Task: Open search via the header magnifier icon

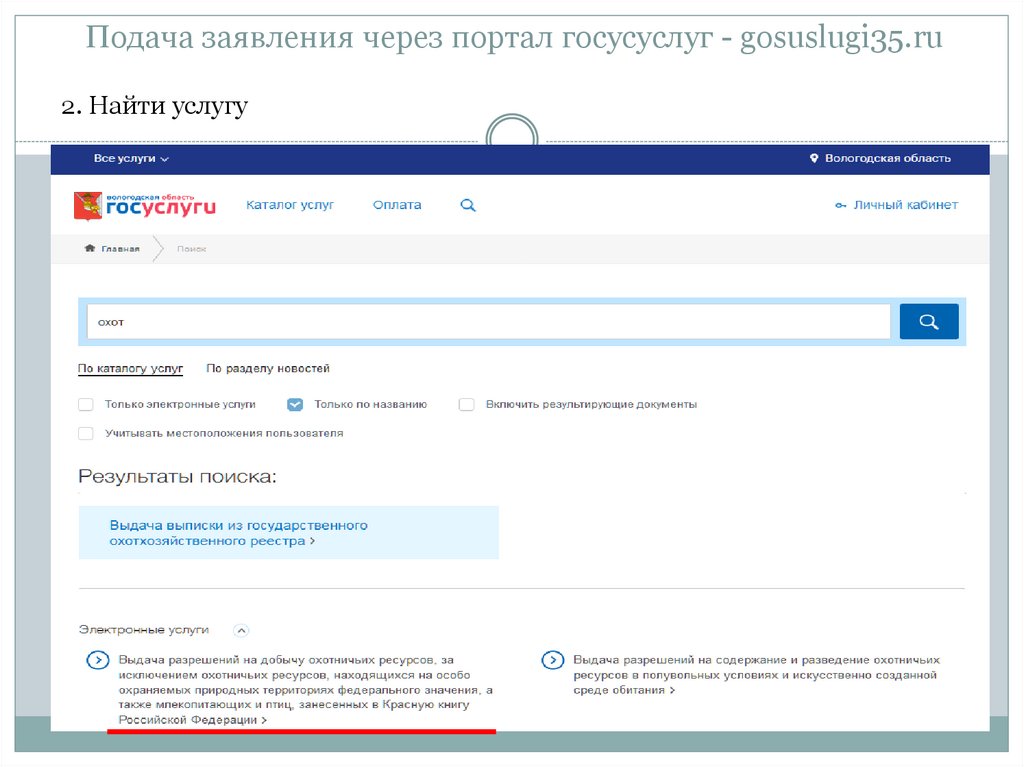Action: [467, 205]
